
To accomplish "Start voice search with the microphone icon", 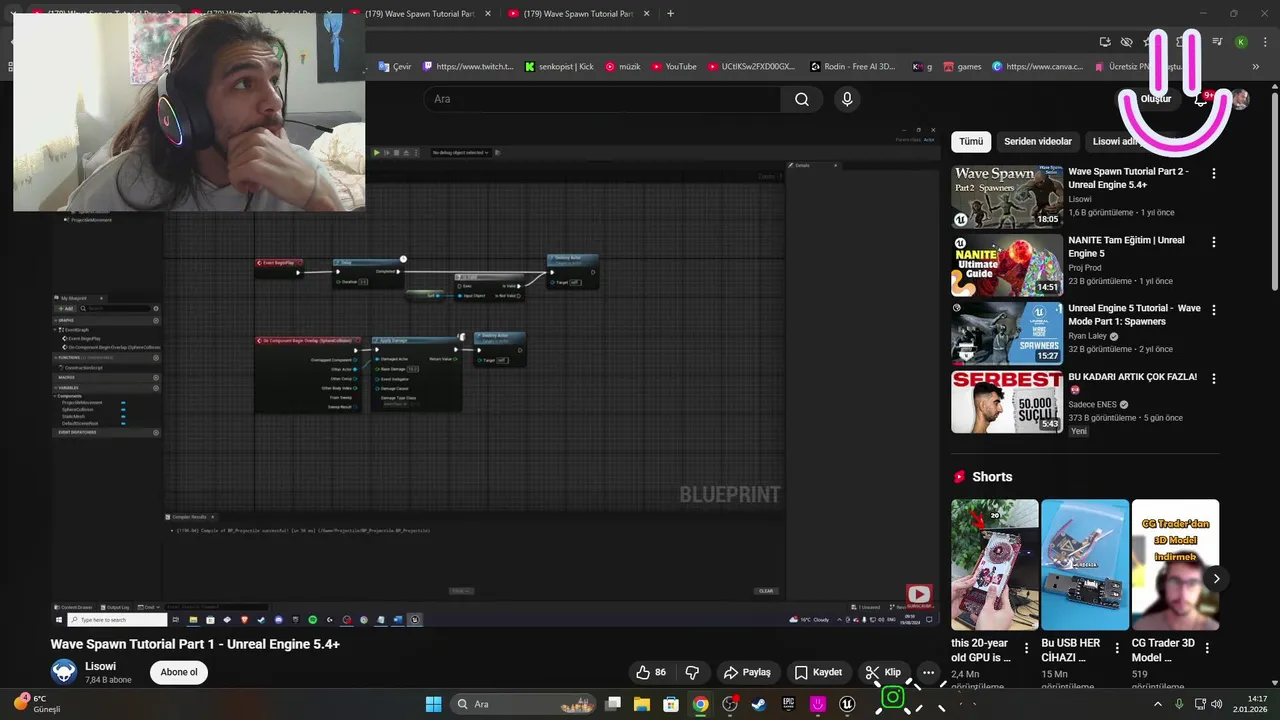I will (x=847, y=99).
